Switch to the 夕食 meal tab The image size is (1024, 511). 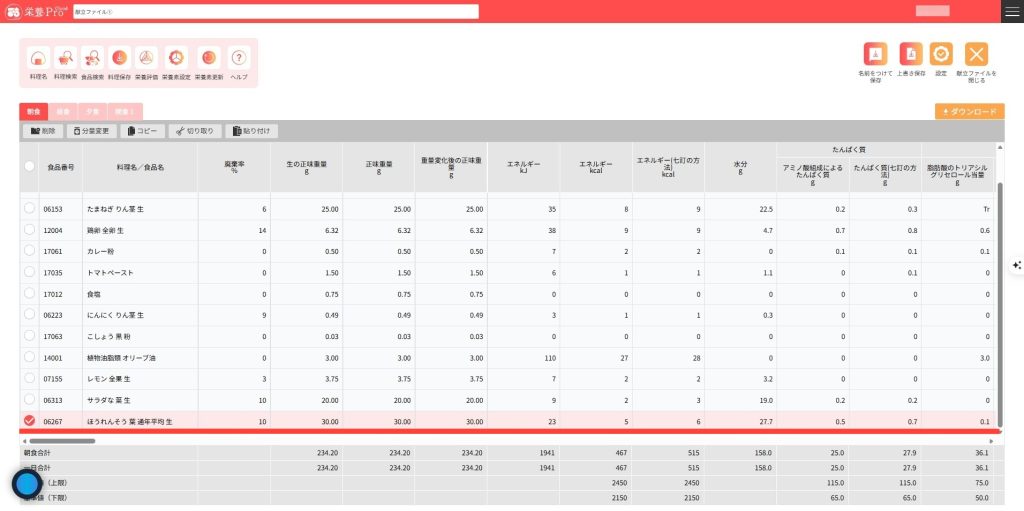click(92, 112)
